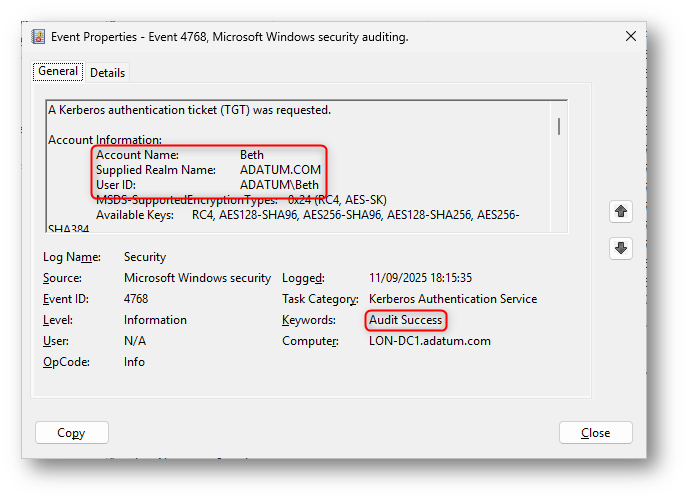Click the Source field Microsoft Windows security
The width and height of the screenshot is (689, 501).
197,278
